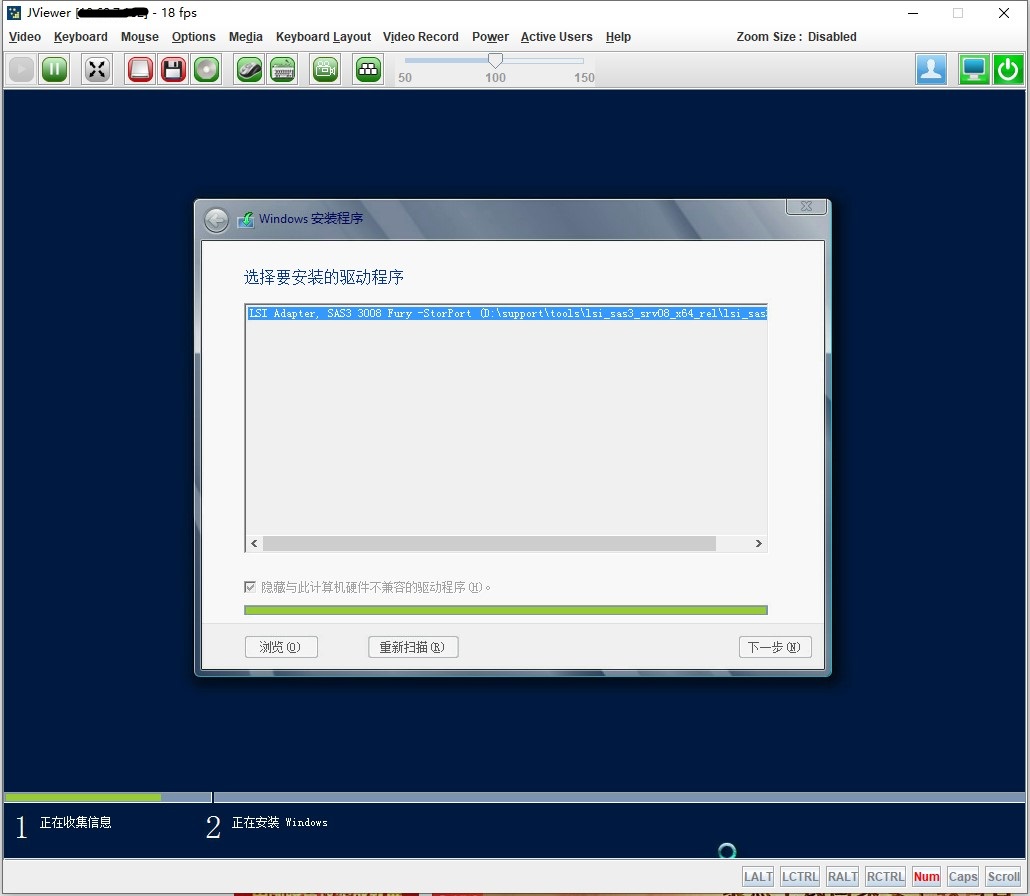Toggle the Num lock indicator
Image resolution: width=1030 pixels, height=896 pixels.
[x=926, y=877]
